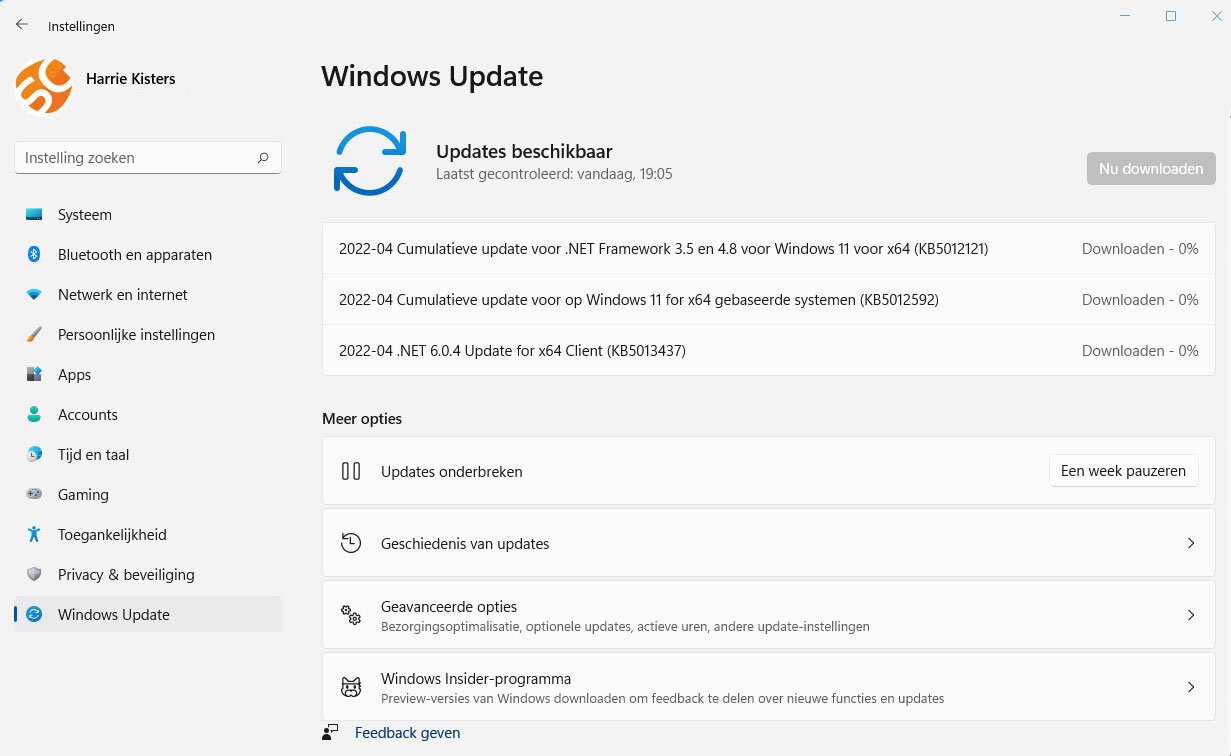Expand Geschiedenis van updates chevron
The width and height of the screenshot is (1231, 756).
coord(1190,543)
